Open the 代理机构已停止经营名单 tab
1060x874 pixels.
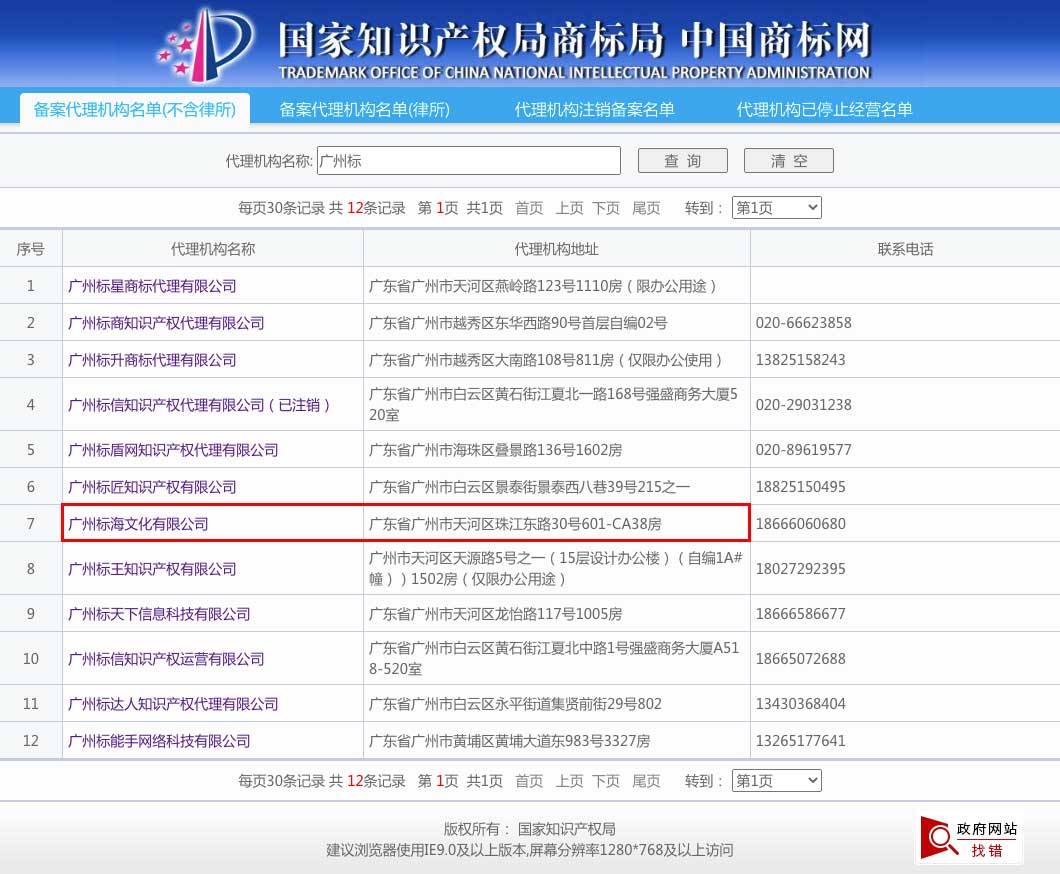tap(824, 110)
